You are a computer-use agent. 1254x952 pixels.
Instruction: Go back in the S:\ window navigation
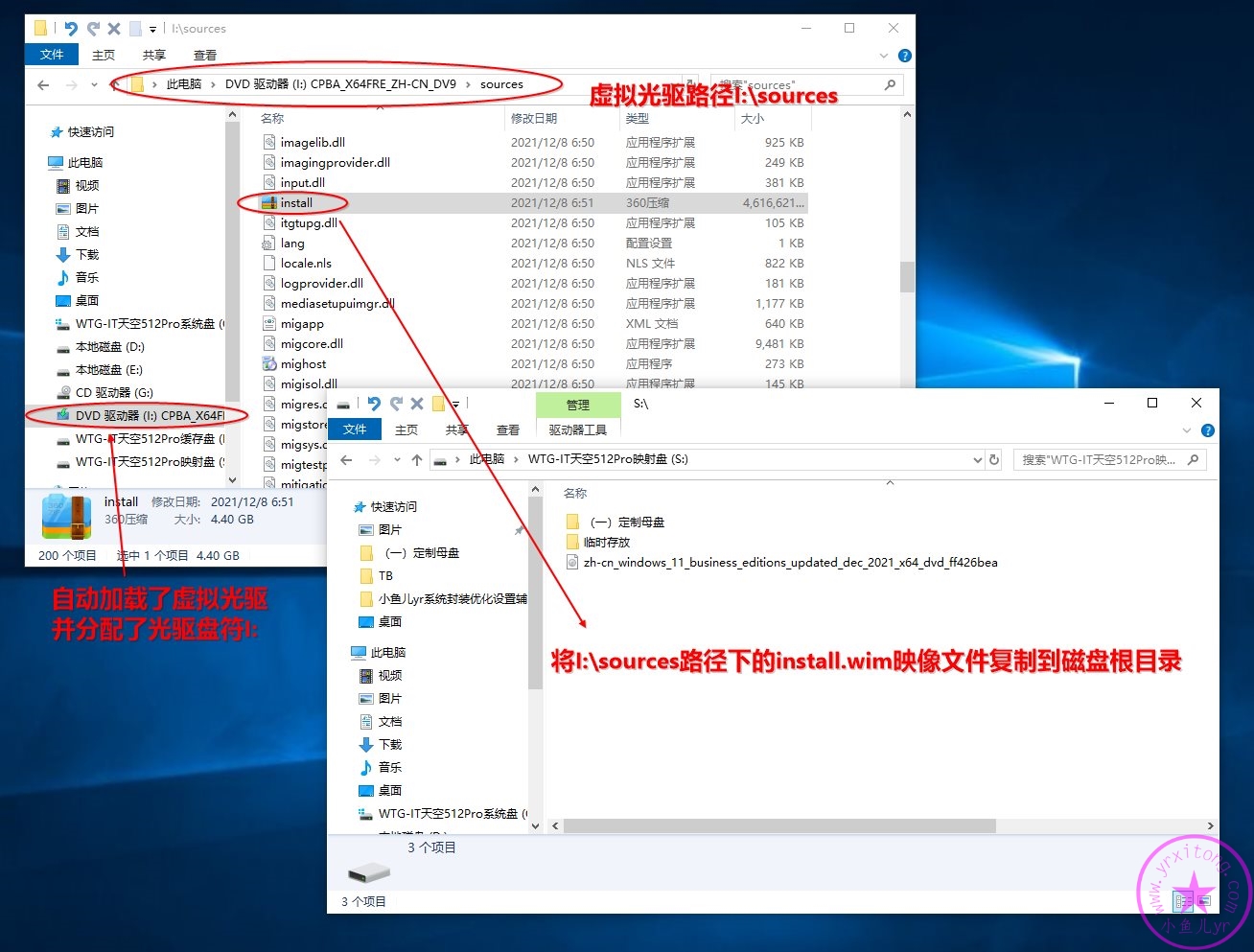pos(347,460)
